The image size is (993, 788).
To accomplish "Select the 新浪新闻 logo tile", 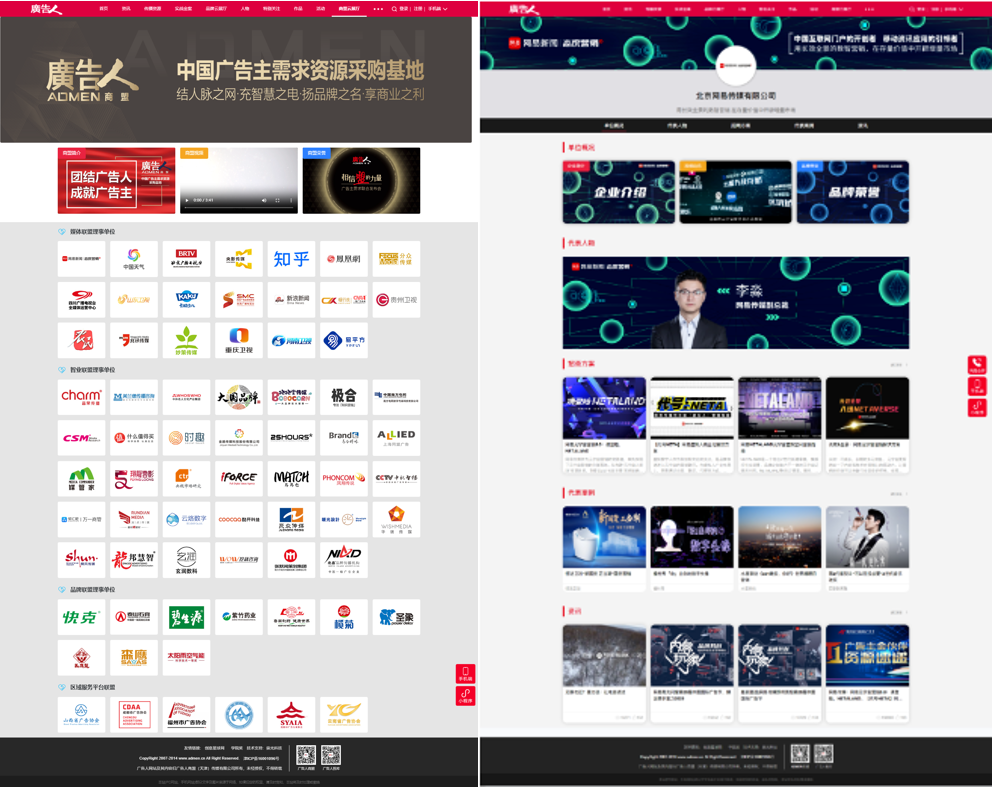I will [x=291, y=300].
